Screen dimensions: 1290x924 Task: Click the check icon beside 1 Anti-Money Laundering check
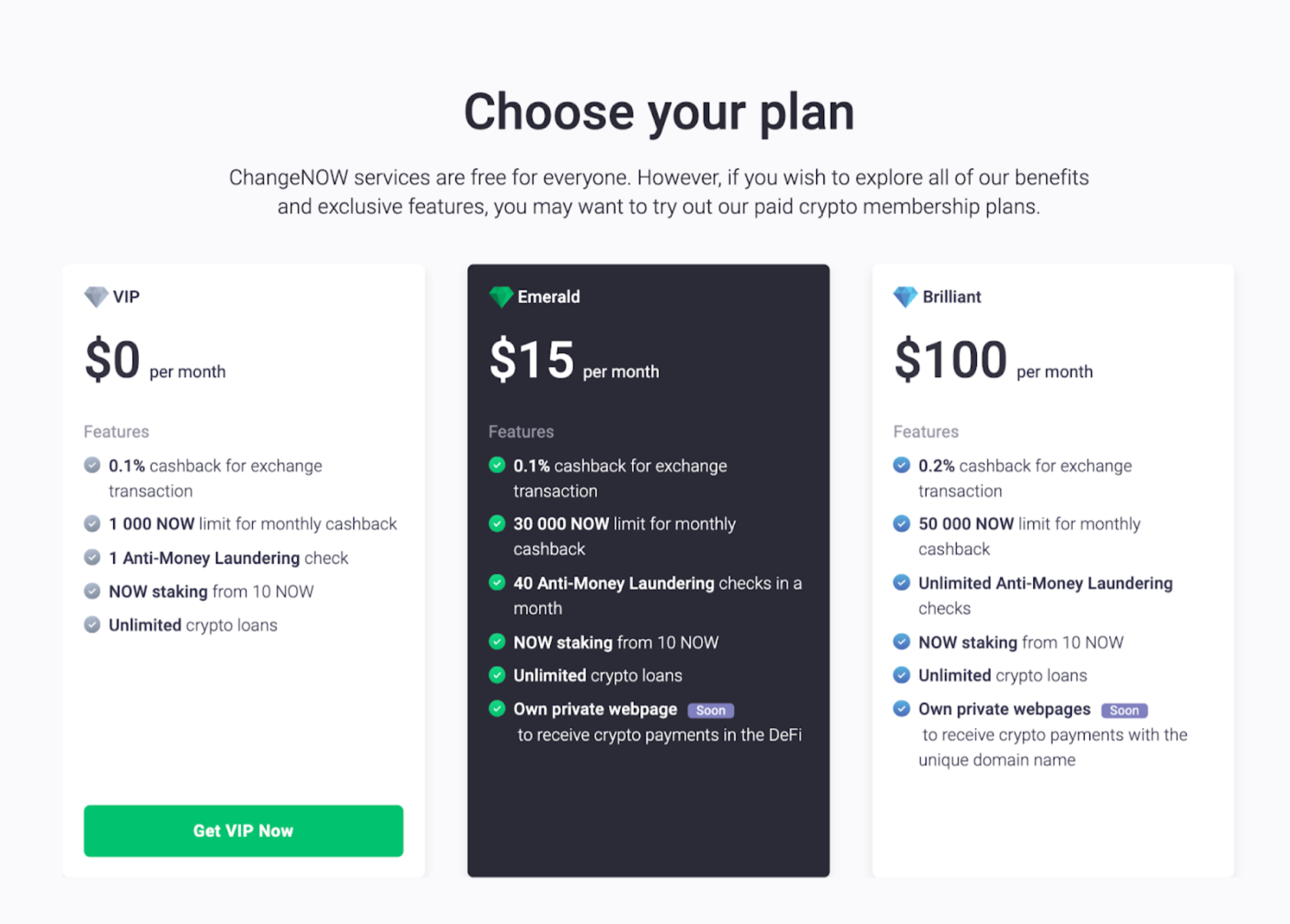coord(92,557)
